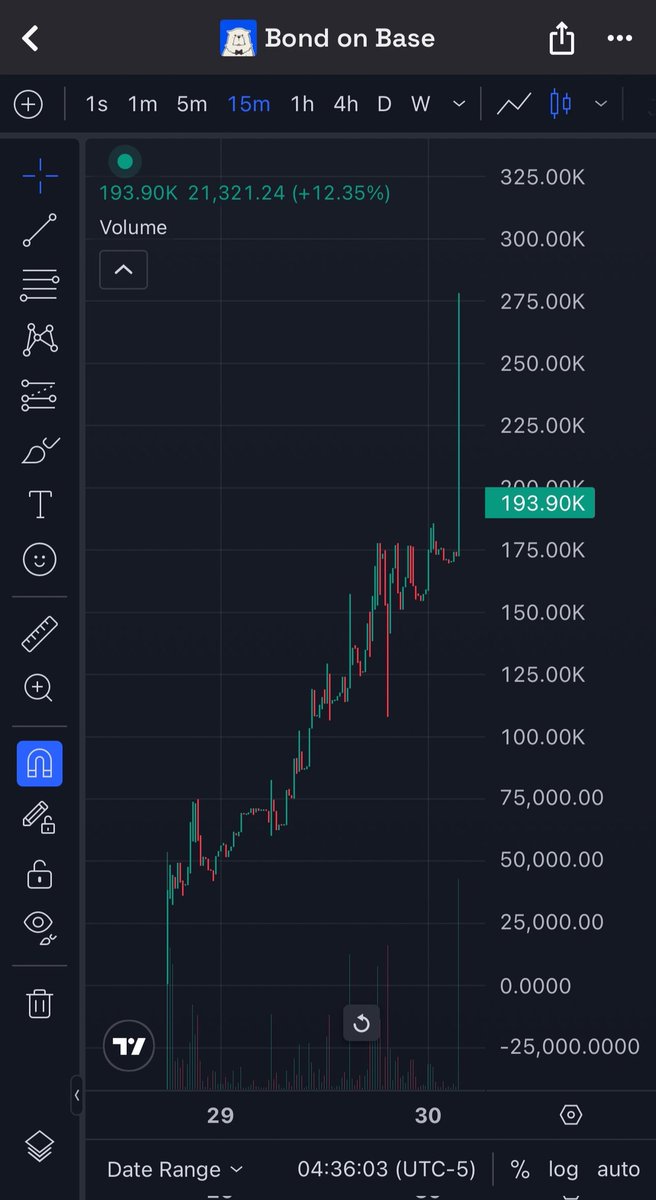Collapse the drawing toolbar side arrow
The image size is (656, 1200).
point(77,1095)
